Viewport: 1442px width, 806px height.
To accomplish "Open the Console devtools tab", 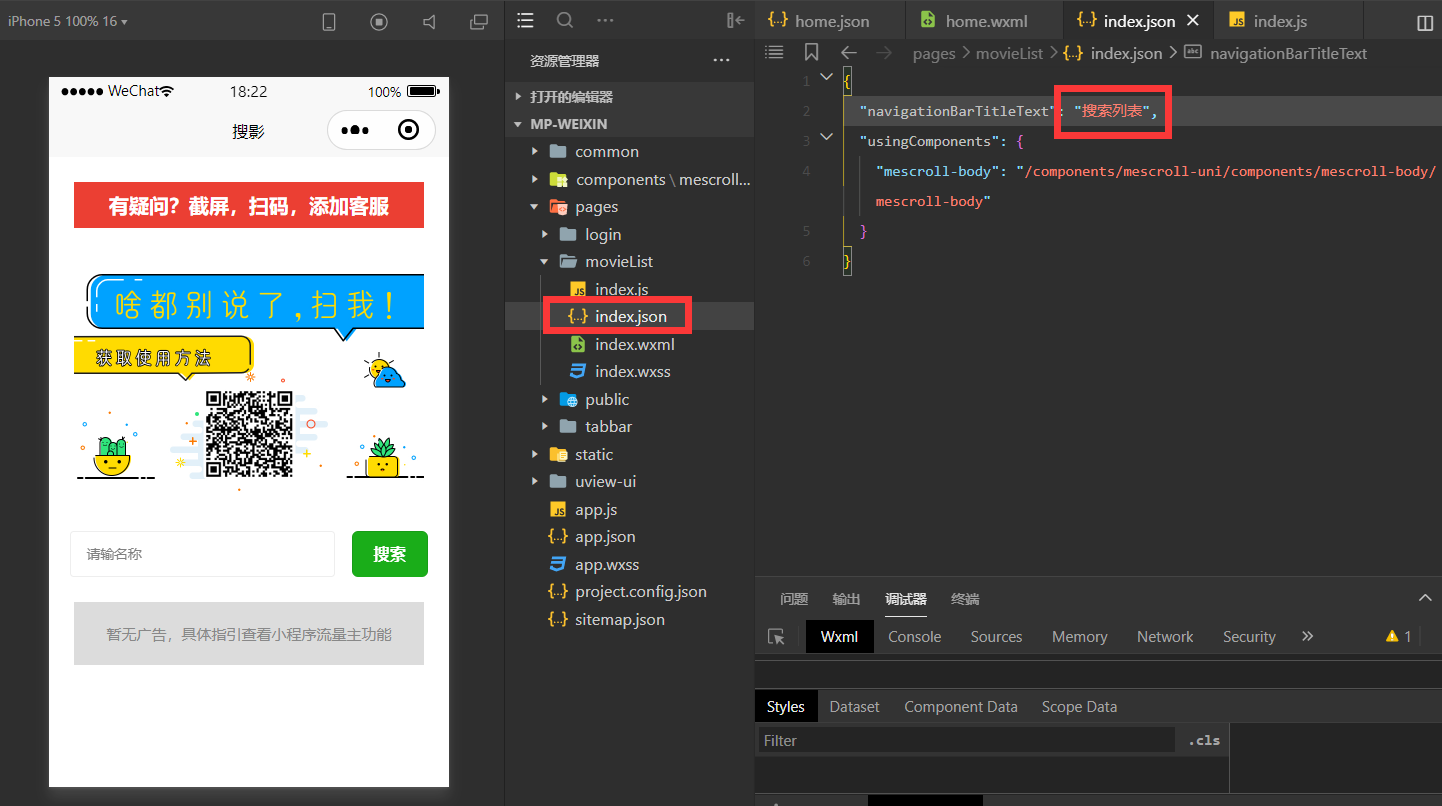I will click(914, 637).
